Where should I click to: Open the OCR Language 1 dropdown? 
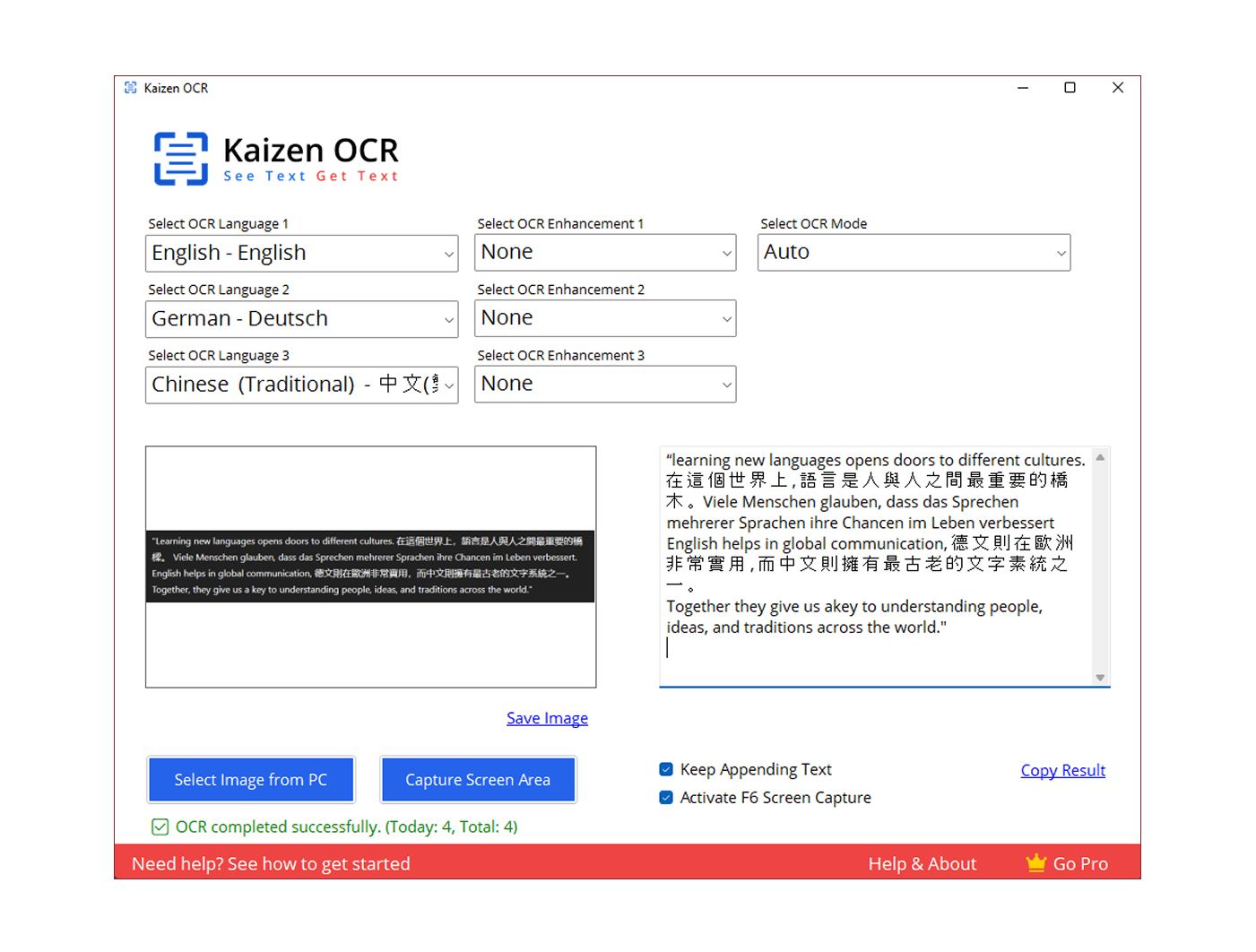(301, 254)
